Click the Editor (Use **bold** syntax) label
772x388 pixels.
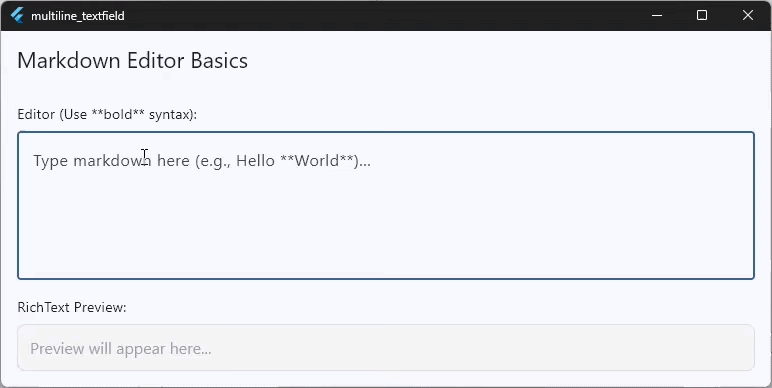click(107, 114)
